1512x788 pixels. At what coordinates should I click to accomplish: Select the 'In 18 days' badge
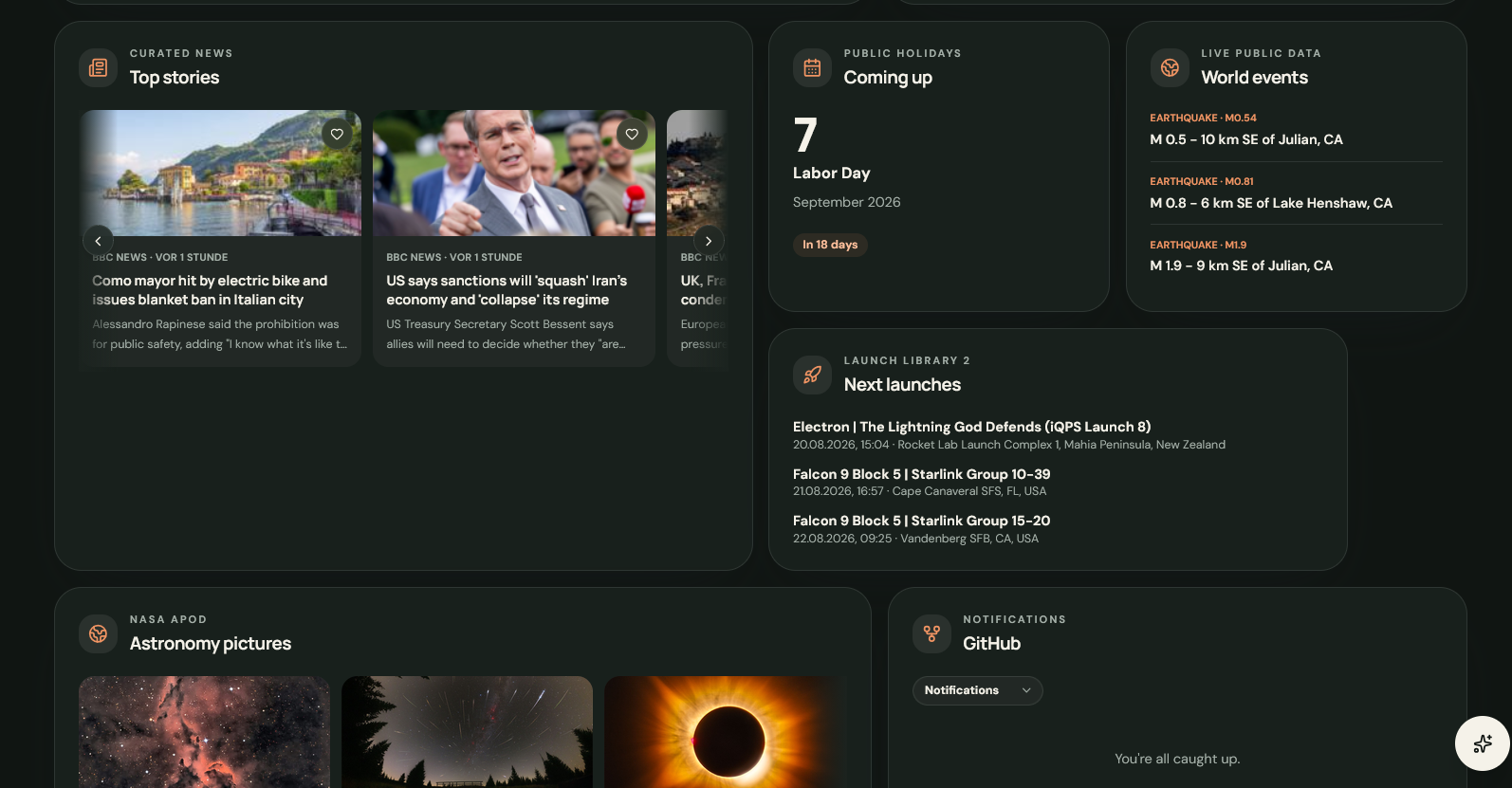(x=830, y=245)
